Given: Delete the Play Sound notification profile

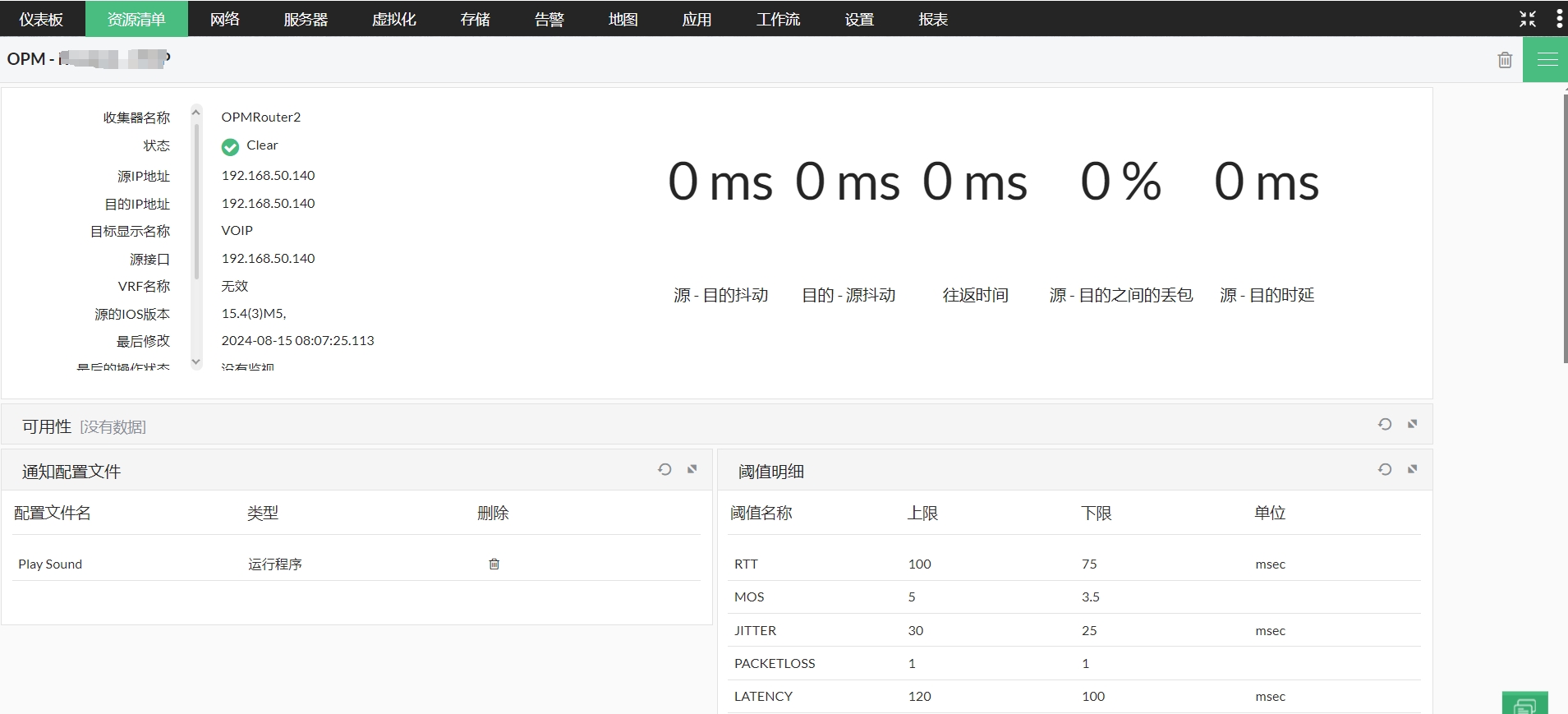Looking at the screenshot, I should coord(494,564).
